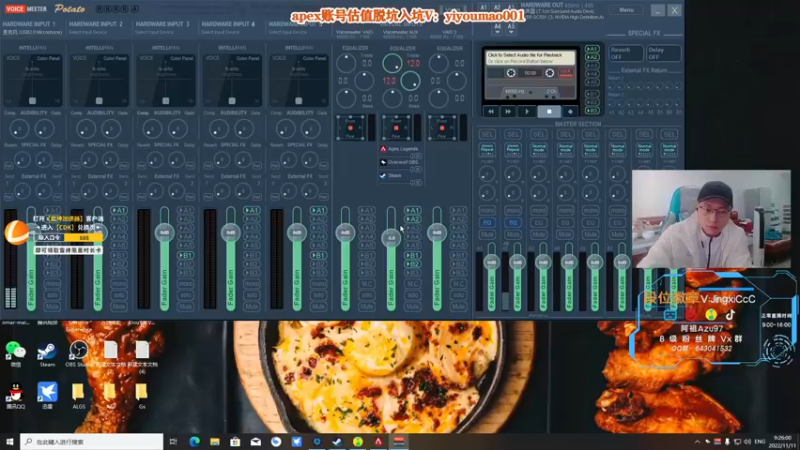Toggle recorder routing to B3
The image size is (800, 450).
(592, 110)
